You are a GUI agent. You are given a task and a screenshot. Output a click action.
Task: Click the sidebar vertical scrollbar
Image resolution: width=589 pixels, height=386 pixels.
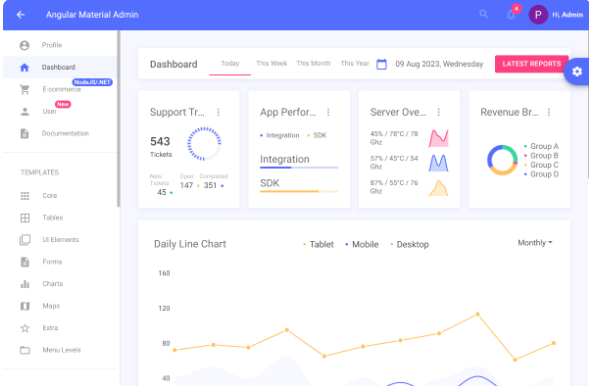118,119
